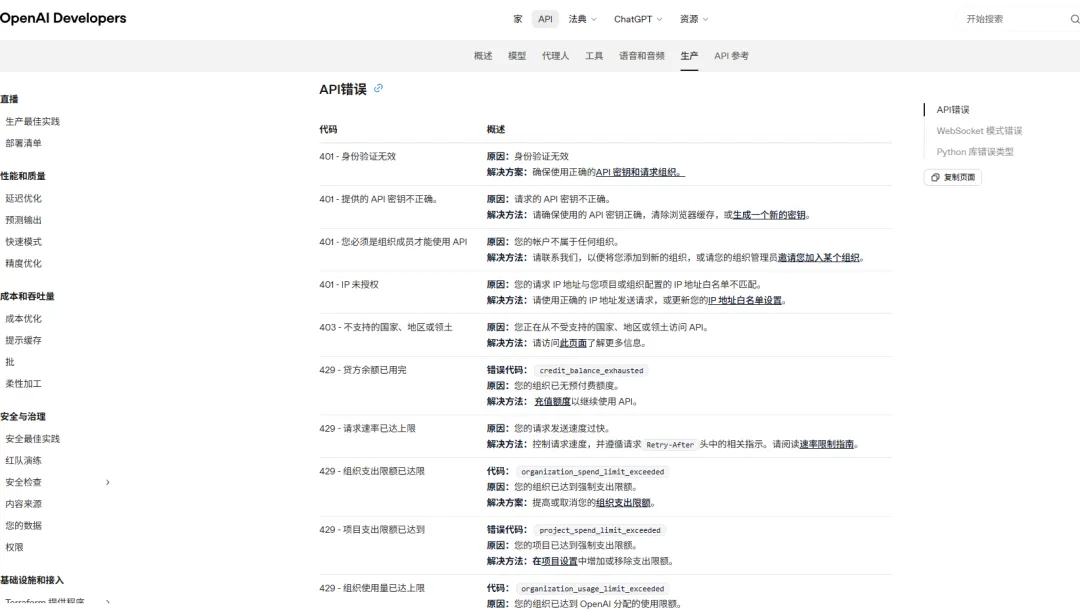Open the 充值额度 link
Image resolution: width=1080 pixels, height=615 pixels.
552,402
